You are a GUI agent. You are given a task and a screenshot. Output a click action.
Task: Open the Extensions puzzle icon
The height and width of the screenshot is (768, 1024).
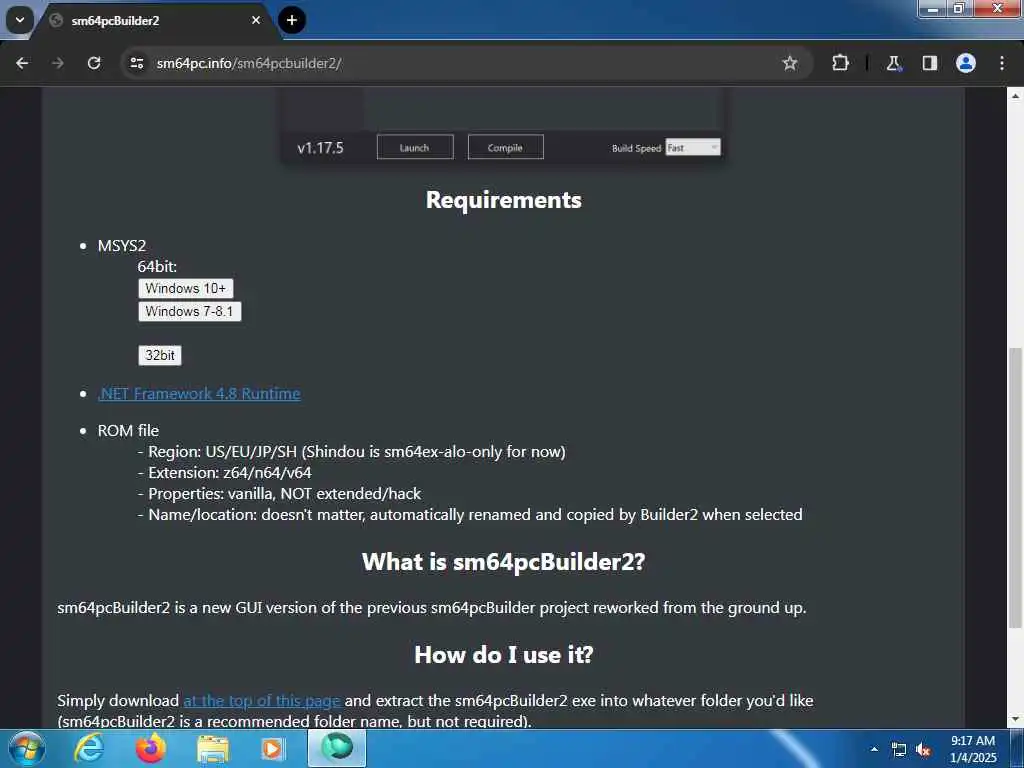840,63
